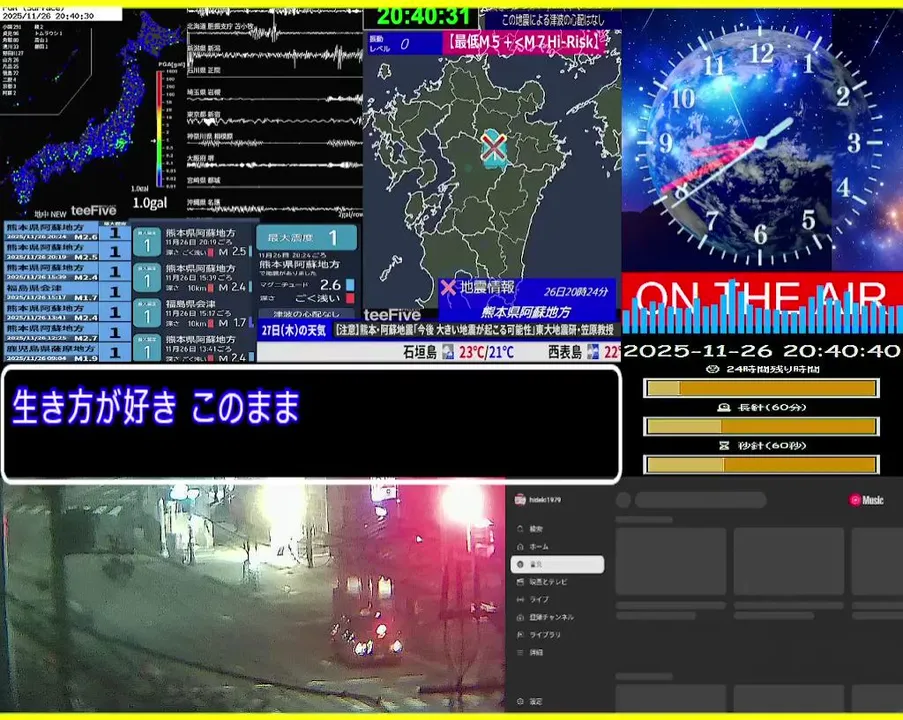Click red depth square beside ごく浅い in detail panel

350,298
